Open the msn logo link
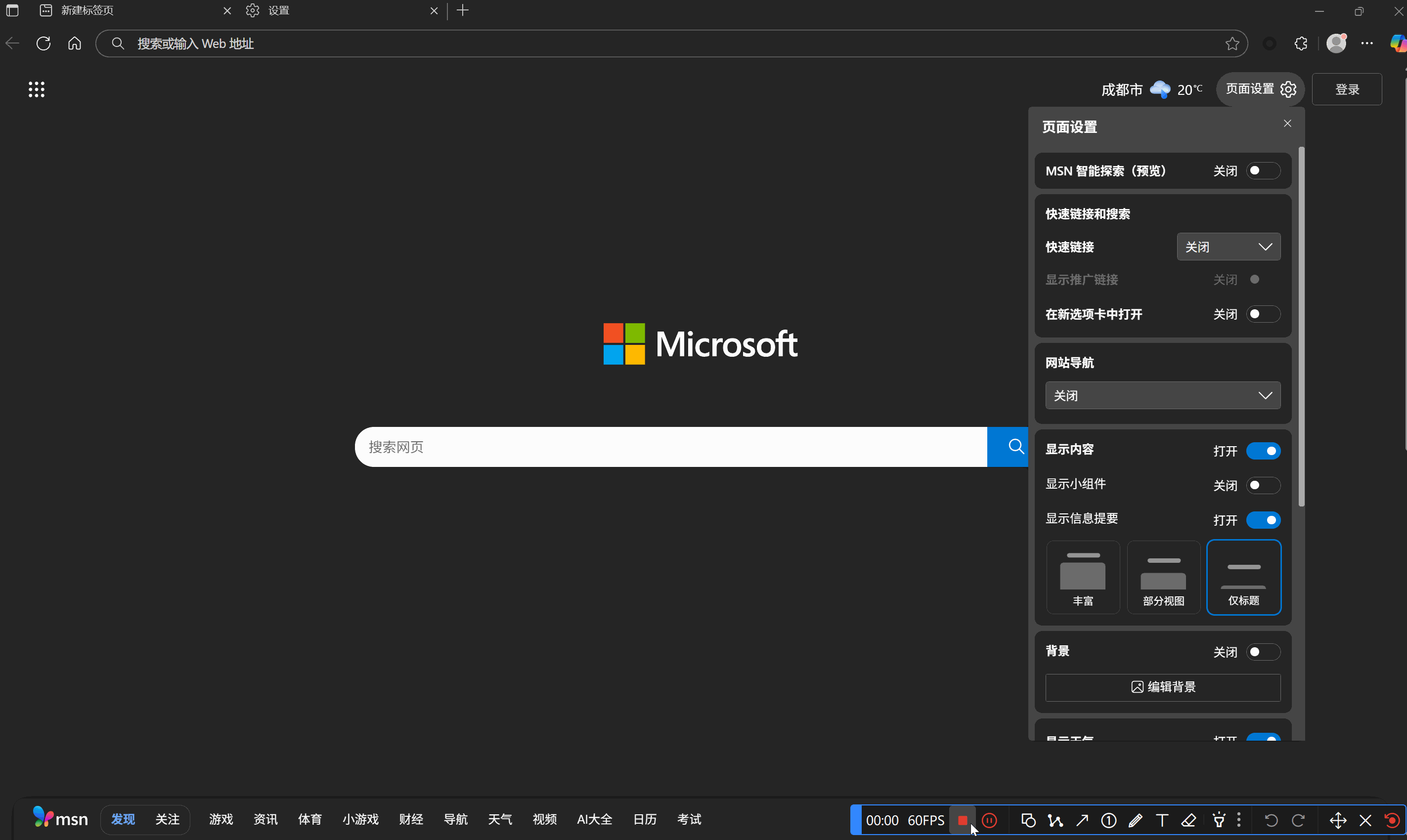Viewport: 1407px width, 840px height. tap(60, 818)
